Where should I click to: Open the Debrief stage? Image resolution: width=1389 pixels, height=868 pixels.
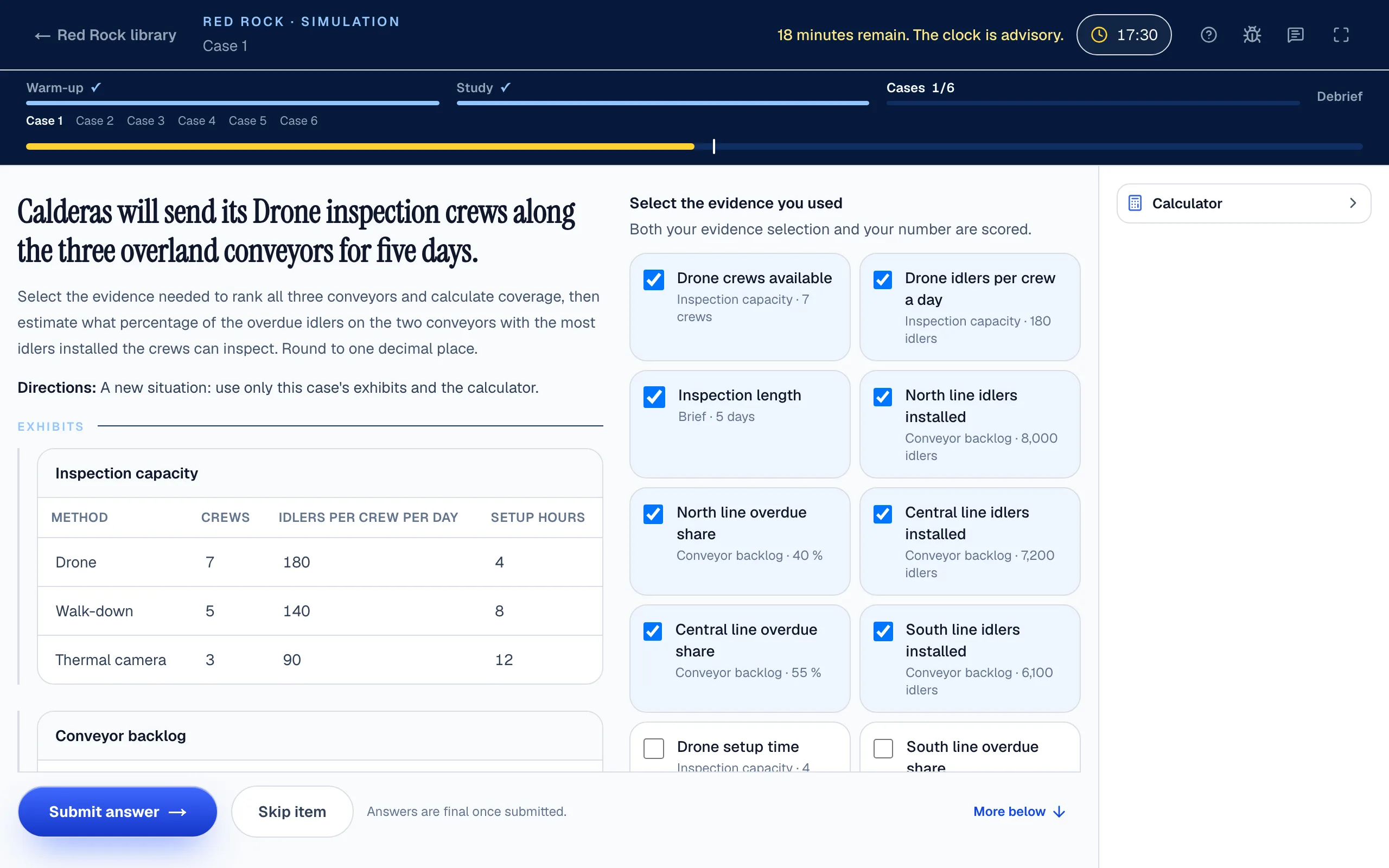(1339, 97)
